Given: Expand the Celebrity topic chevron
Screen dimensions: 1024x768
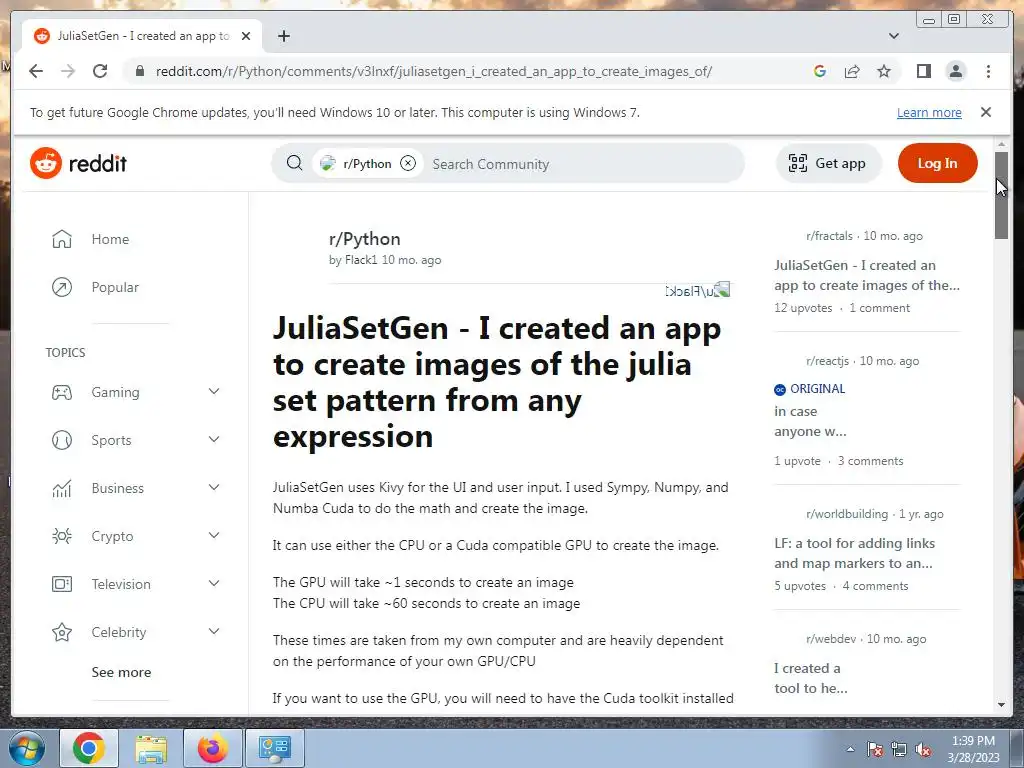Looking at the screenshot, I should 214,631.
